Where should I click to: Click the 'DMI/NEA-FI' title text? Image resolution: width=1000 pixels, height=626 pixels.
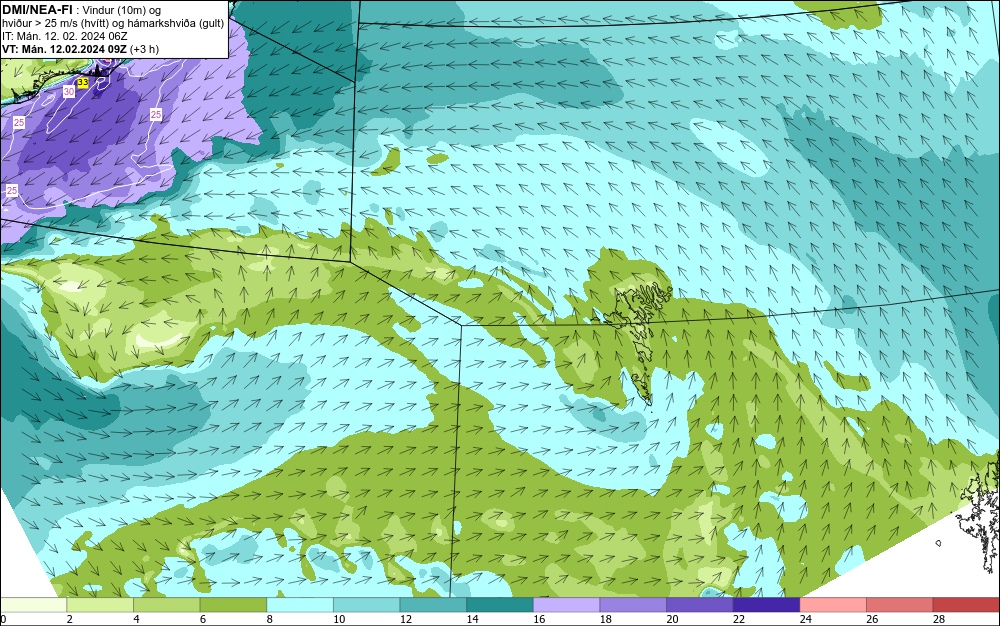[36, 10]
